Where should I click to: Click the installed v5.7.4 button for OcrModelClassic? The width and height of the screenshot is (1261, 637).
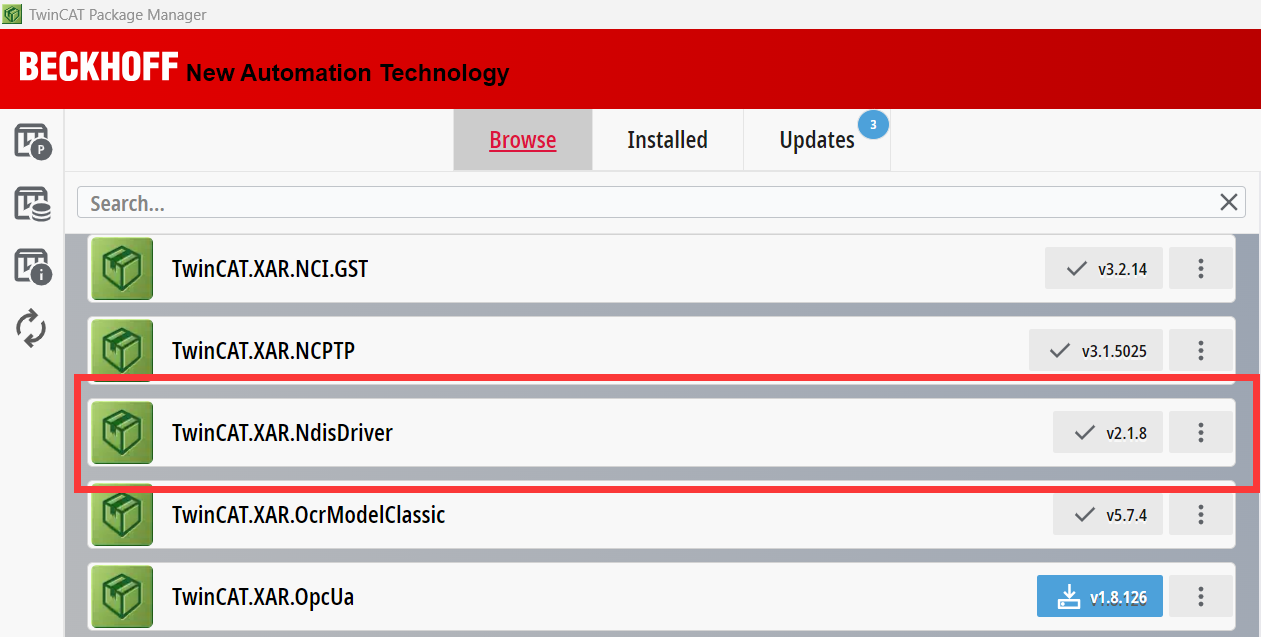(1108, 515)
